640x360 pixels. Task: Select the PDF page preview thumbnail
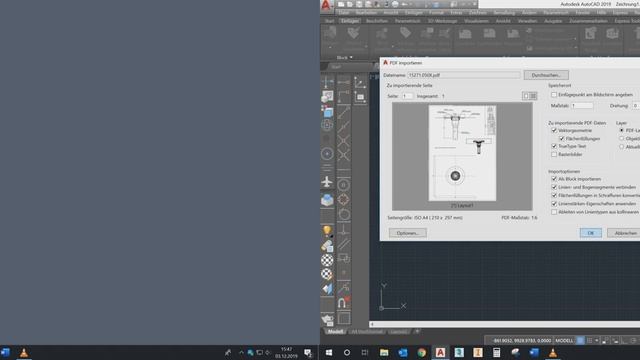pos(462,153)
